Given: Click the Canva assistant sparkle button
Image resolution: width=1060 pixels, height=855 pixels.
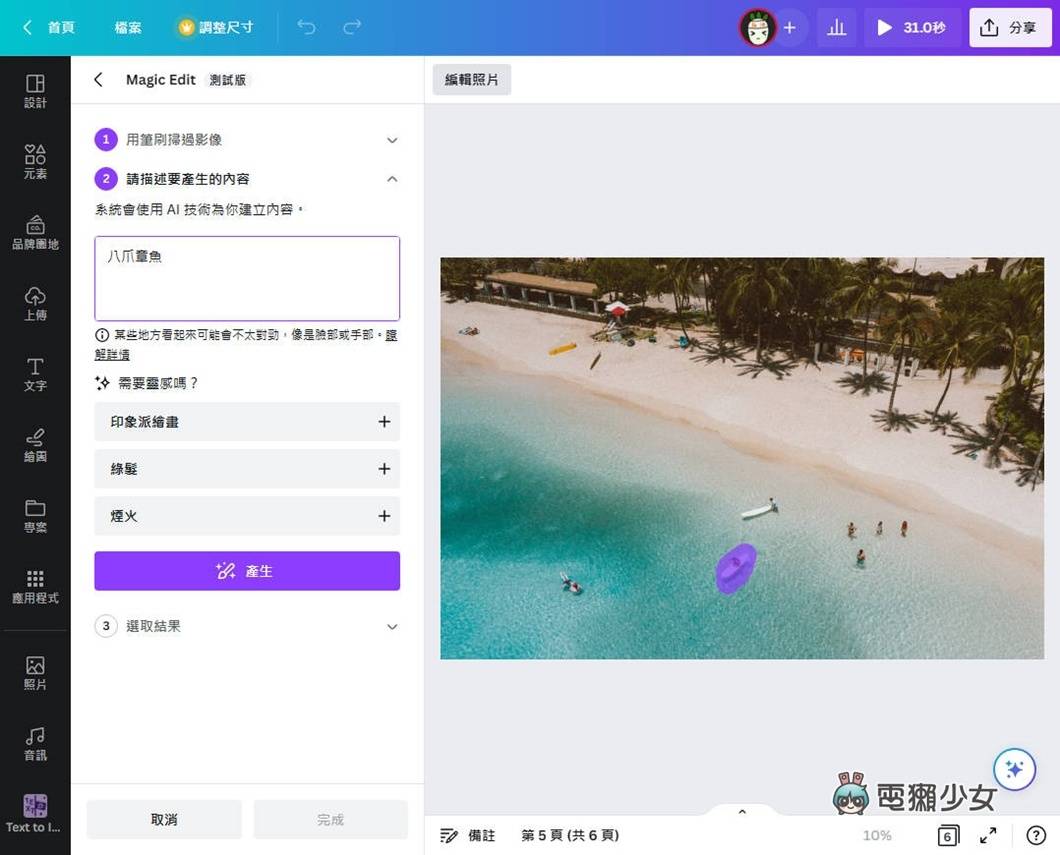Looking at the screenshot, I should coord(1015,769).
